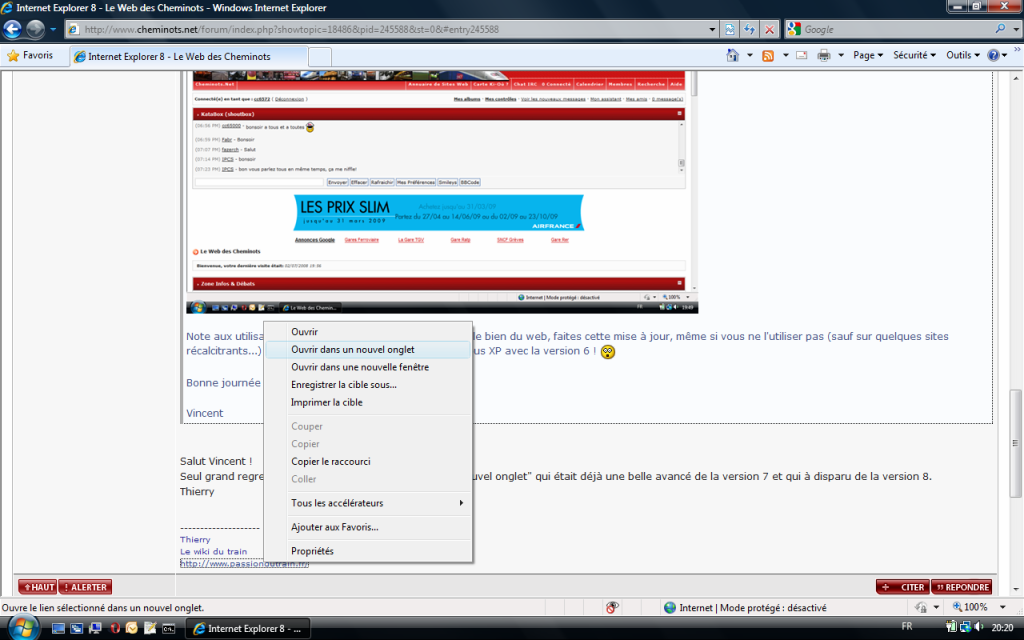Viewport: 1024px width, 640px height.
Task: Choose Copier le raccourci
Action: click(x=368, y=461)
